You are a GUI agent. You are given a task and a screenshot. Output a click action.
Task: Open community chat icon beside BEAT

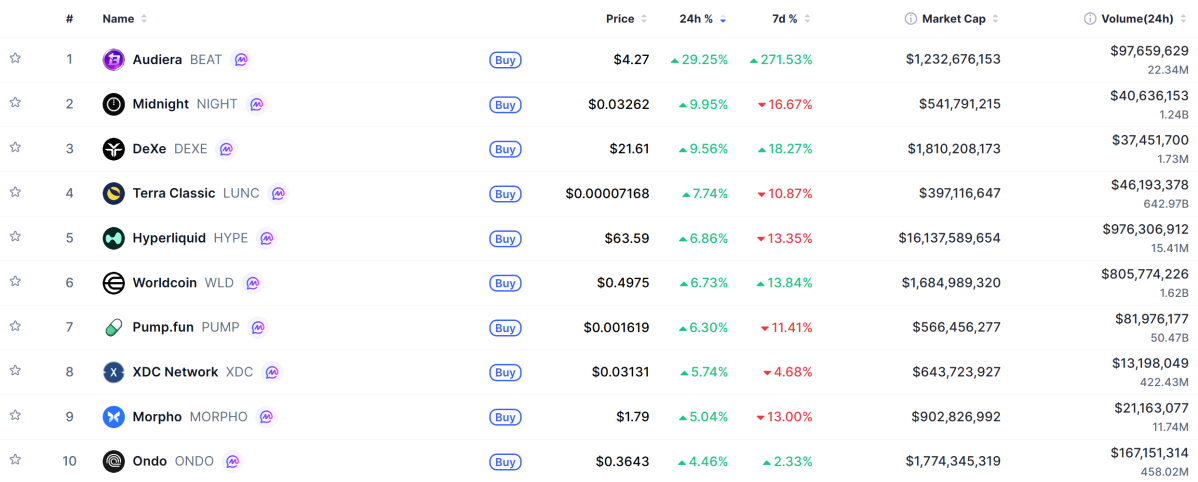click(241, 60)
